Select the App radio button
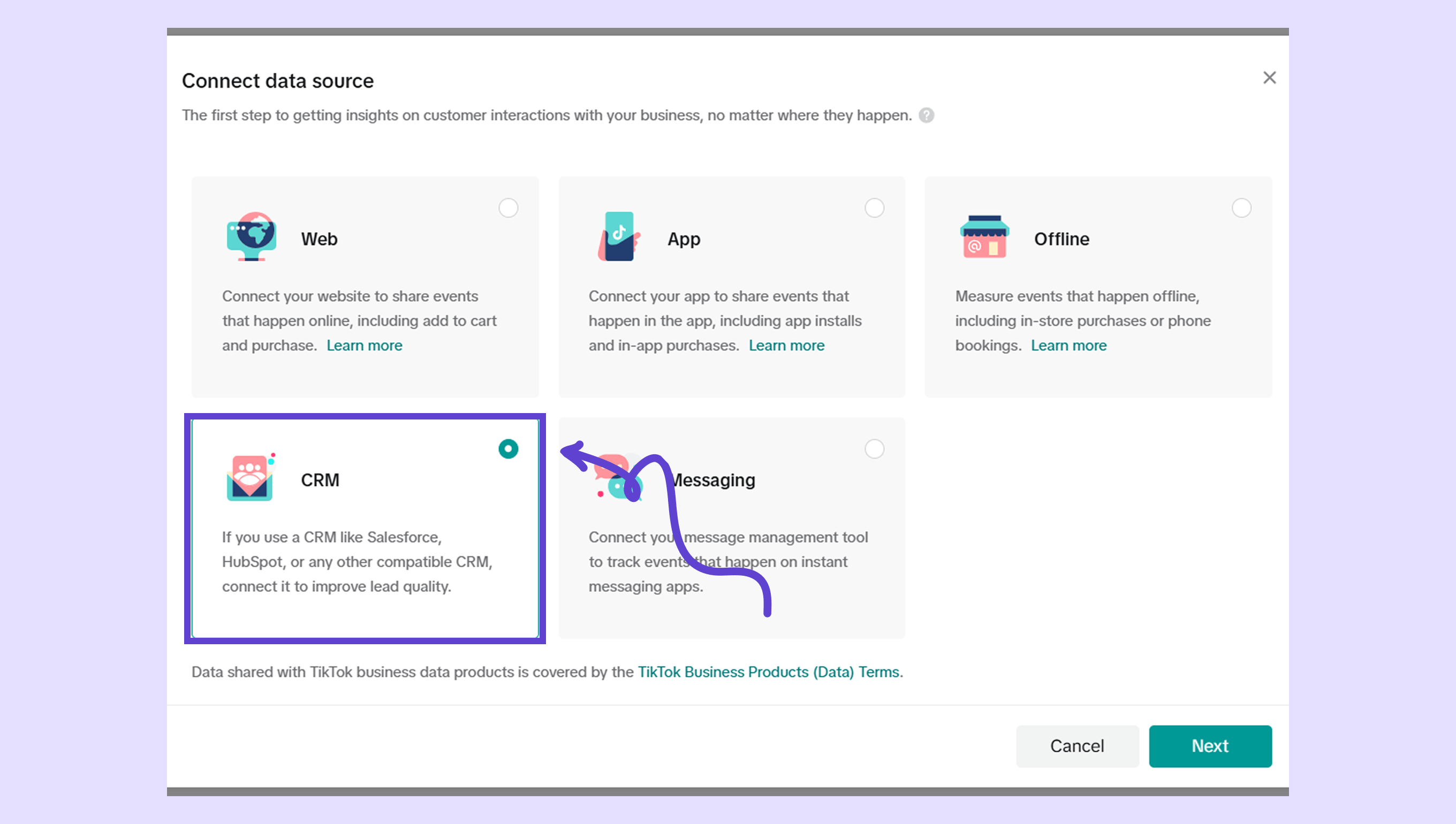 pyautogui.click(x=874, y=208)
